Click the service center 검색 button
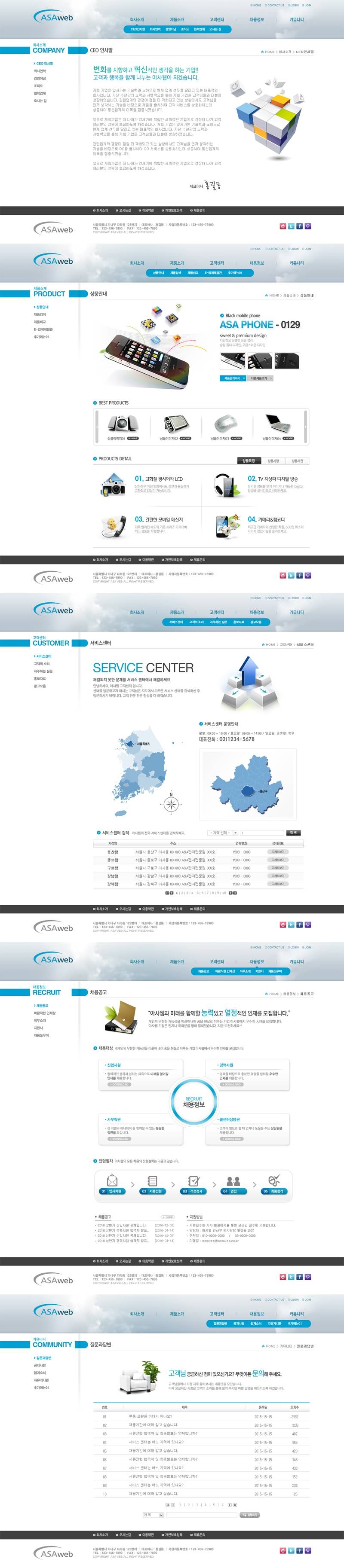The image size is (344, 1568). [x=293, y=833]
